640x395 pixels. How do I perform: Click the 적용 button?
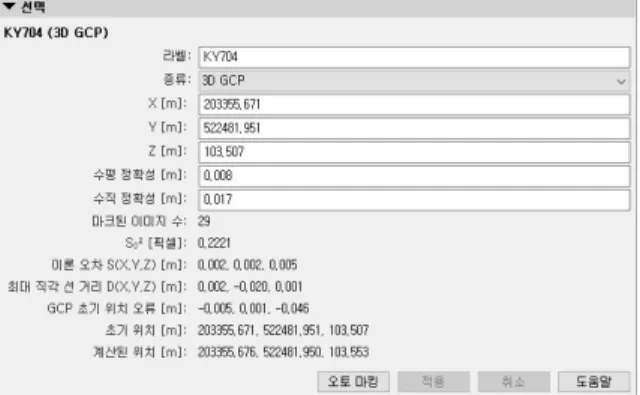tap(433, 382)
